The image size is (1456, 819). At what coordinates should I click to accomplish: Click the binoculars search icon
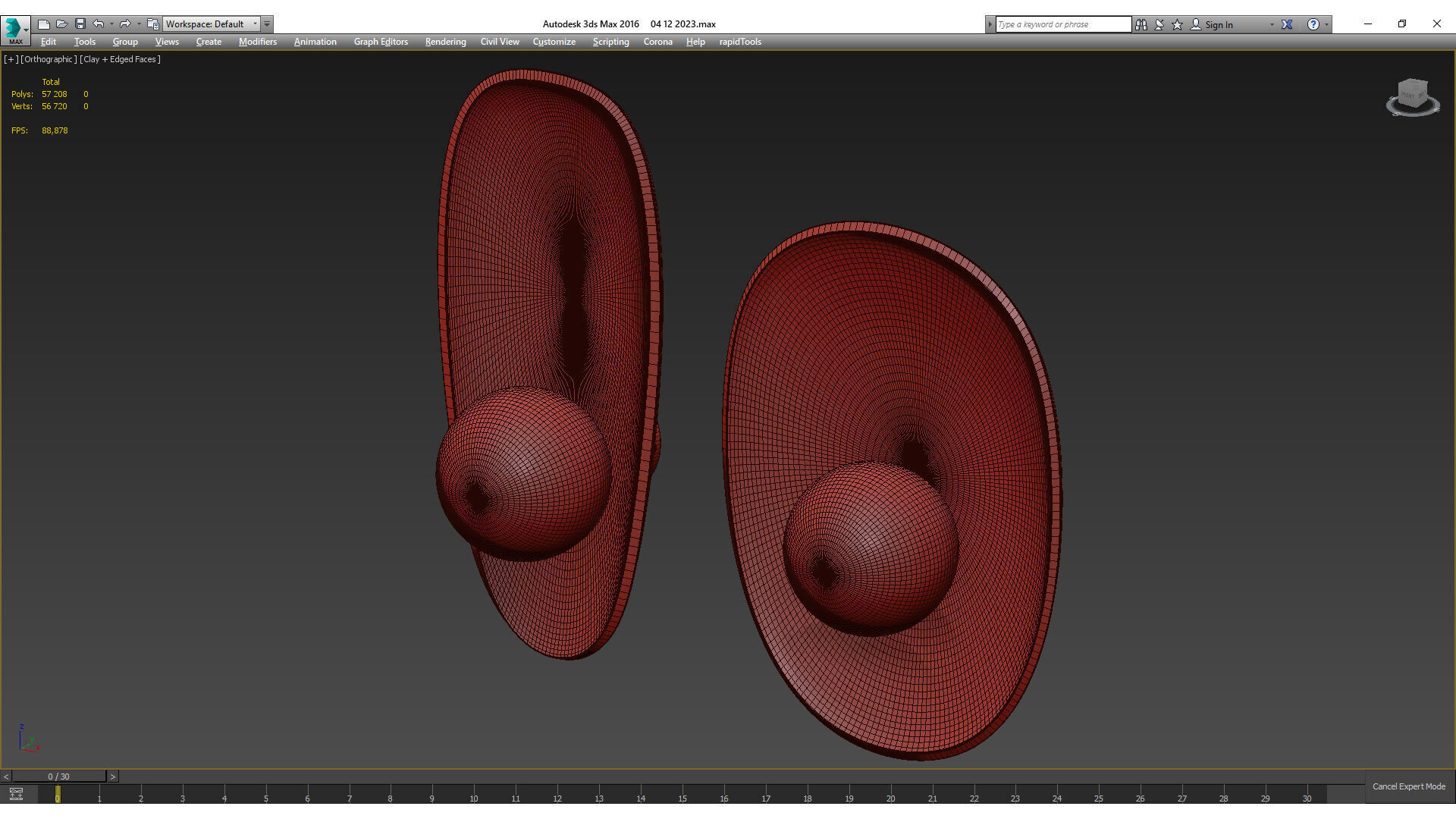point(1141,24)
